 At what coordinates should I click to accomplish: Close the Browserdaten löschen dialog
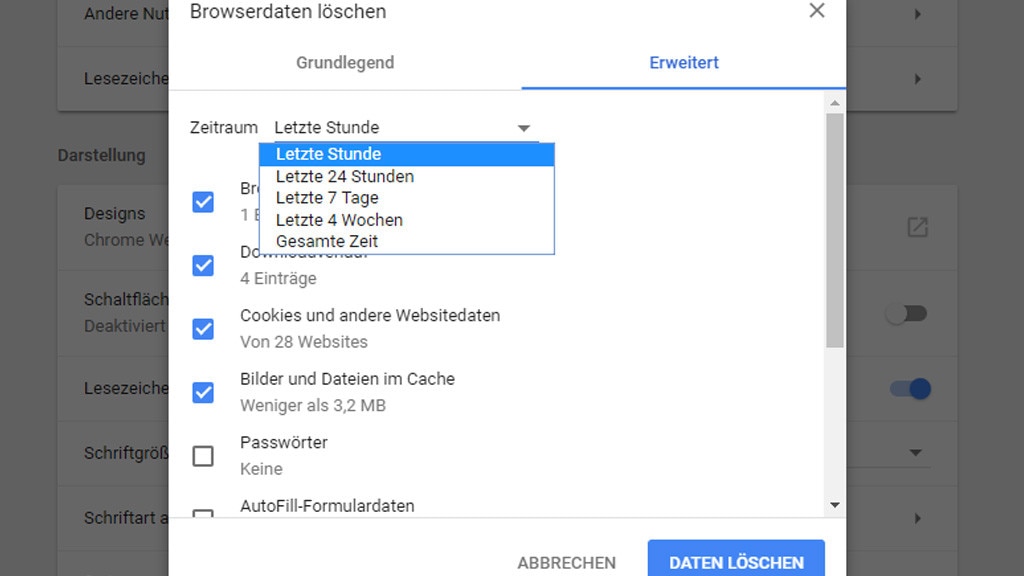click(x=817, y=11)
